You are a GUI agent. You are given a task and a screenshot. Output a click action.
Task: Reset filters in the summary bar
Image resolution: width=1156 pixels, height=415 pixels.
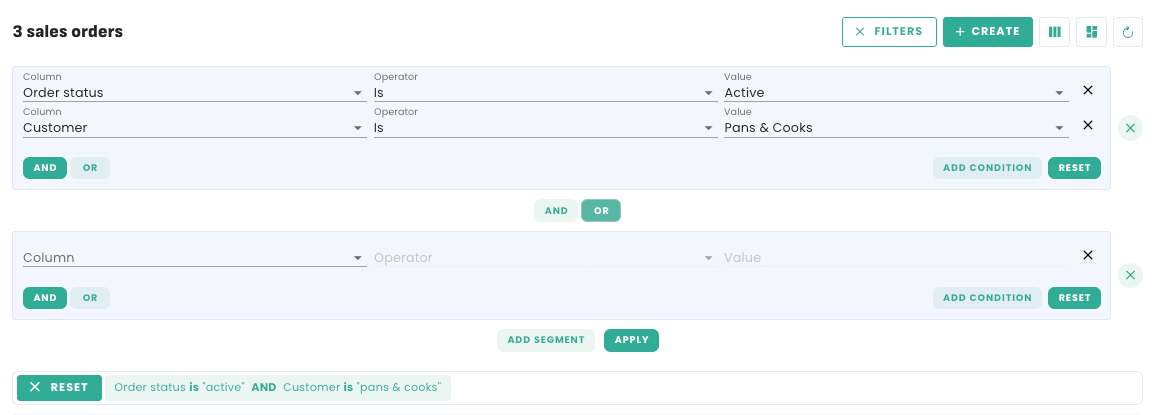pyautogui.click(x=59, y=387)
